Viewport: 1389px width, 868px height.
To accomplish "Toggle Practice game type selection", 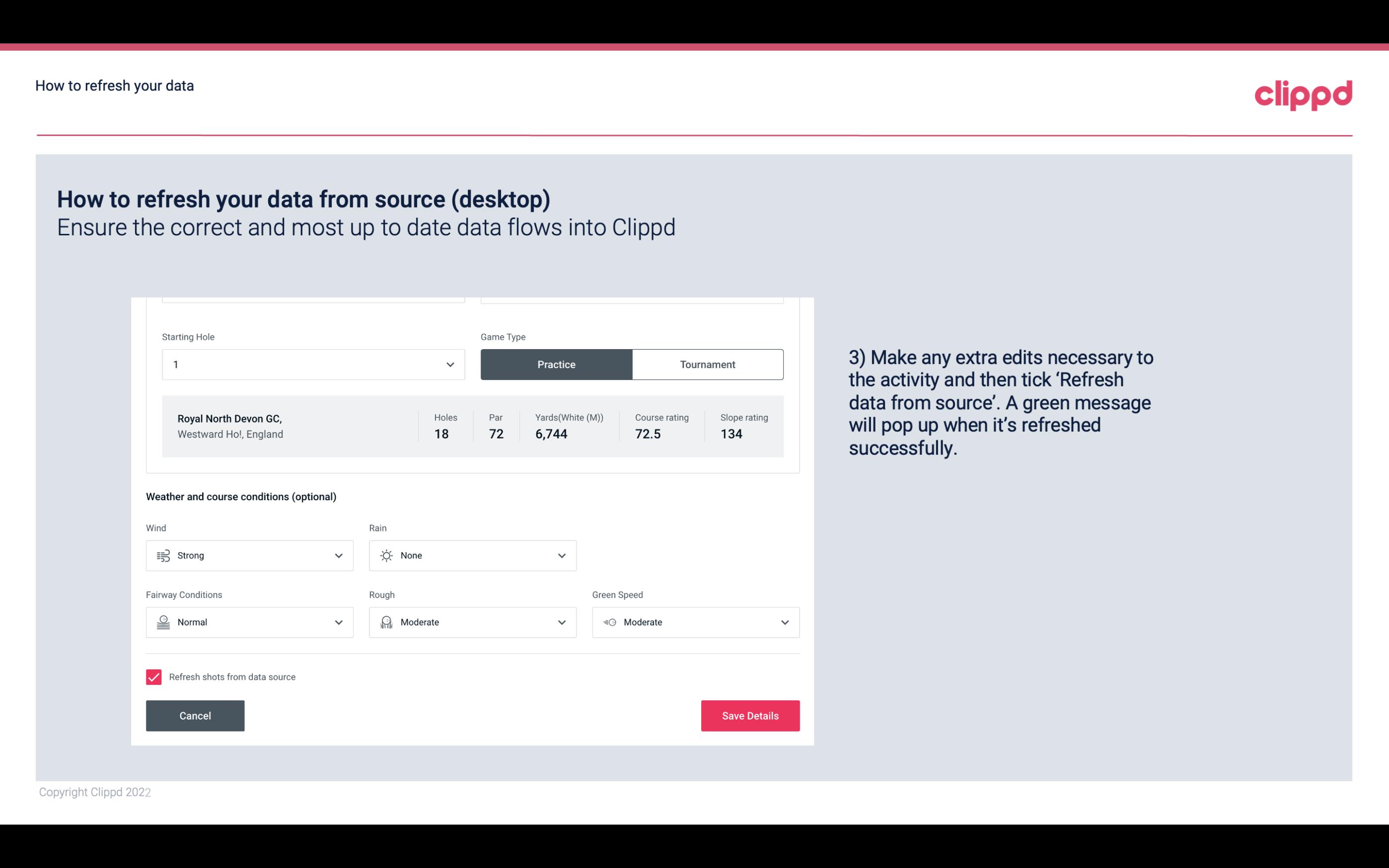I will tap(556, 364).
